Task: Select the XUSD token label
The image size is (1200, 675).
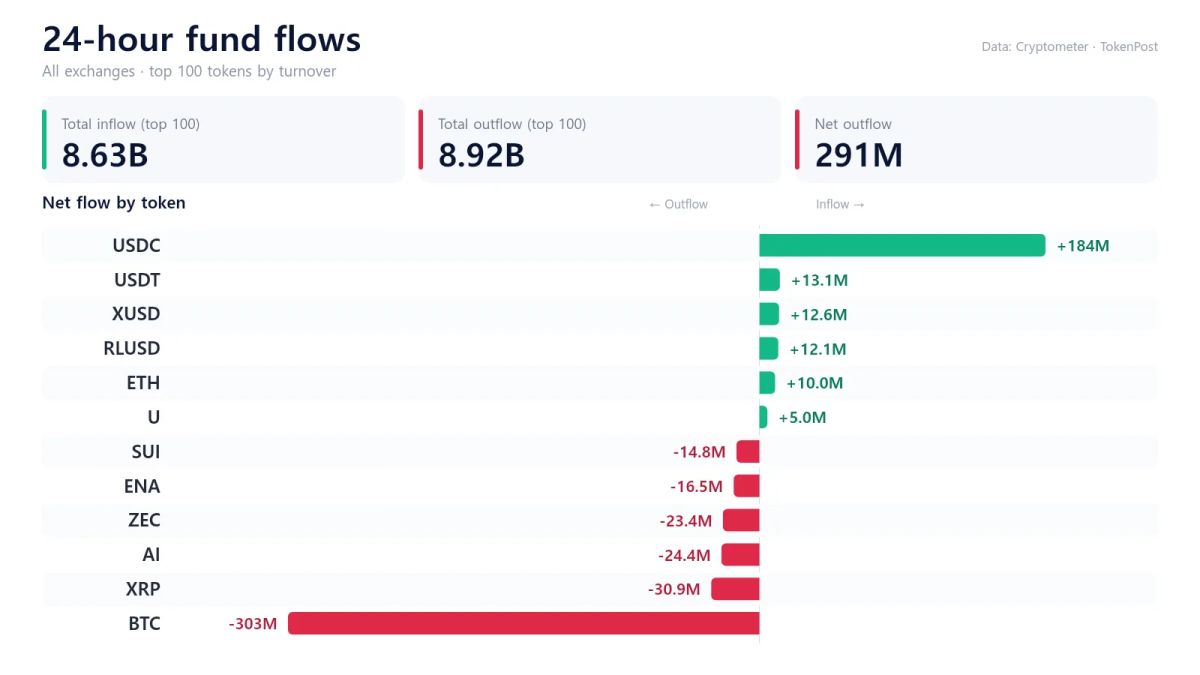Action: [x=136, y=314]
